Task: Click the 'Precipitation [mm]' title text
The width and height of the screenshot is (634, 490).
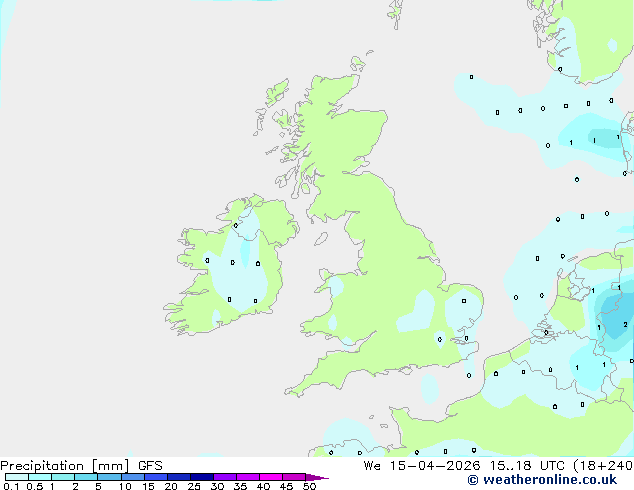Action: tap(65, 466)
